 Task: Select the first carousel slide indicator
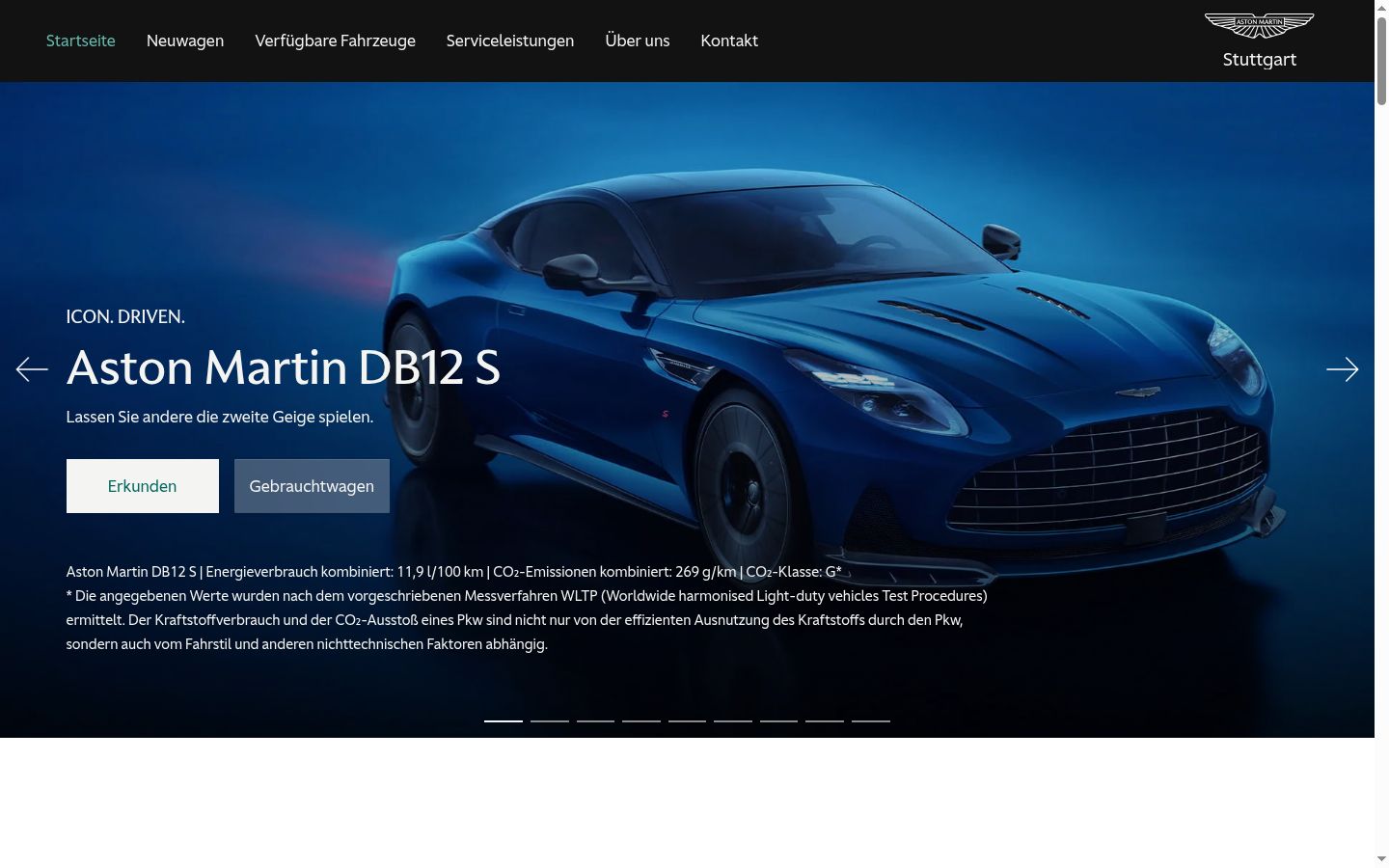tap(504, 720)
